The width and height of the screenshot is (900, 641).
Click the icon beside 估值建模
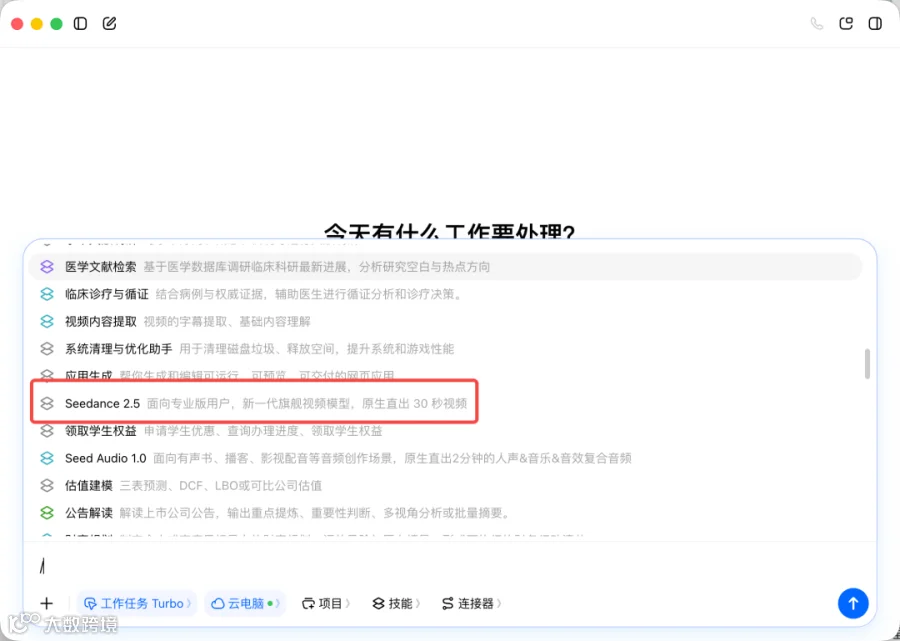46,485
